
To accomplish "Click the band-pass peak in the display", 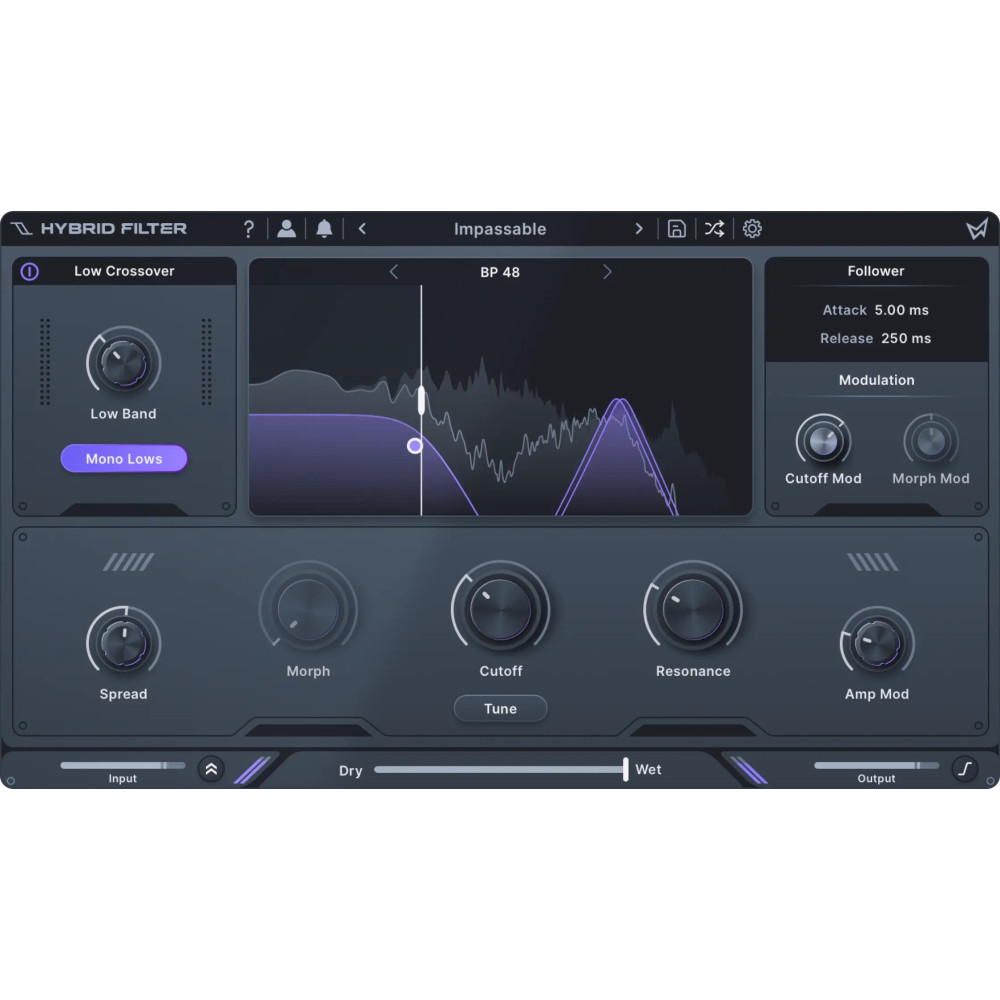I will 618,403.
